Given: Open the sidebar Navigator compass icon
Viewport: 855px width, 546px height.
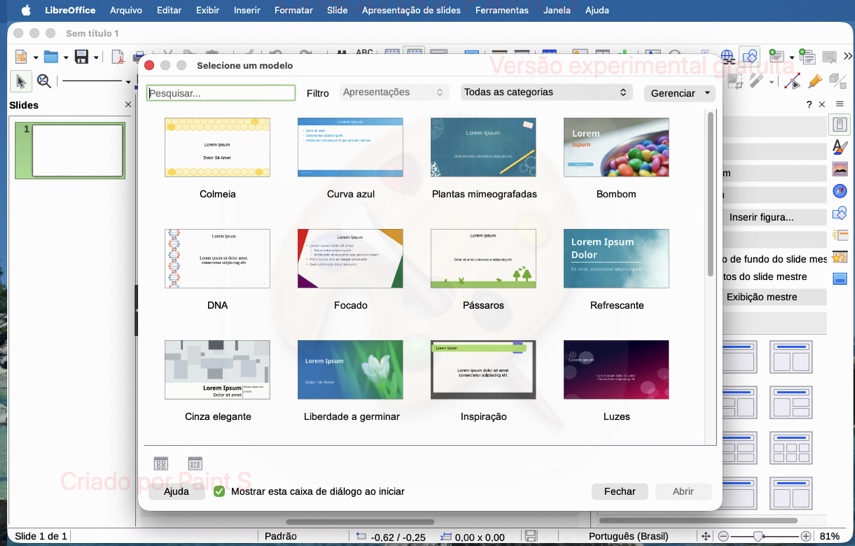Looking at the screenshot, I should coord(840,191).
